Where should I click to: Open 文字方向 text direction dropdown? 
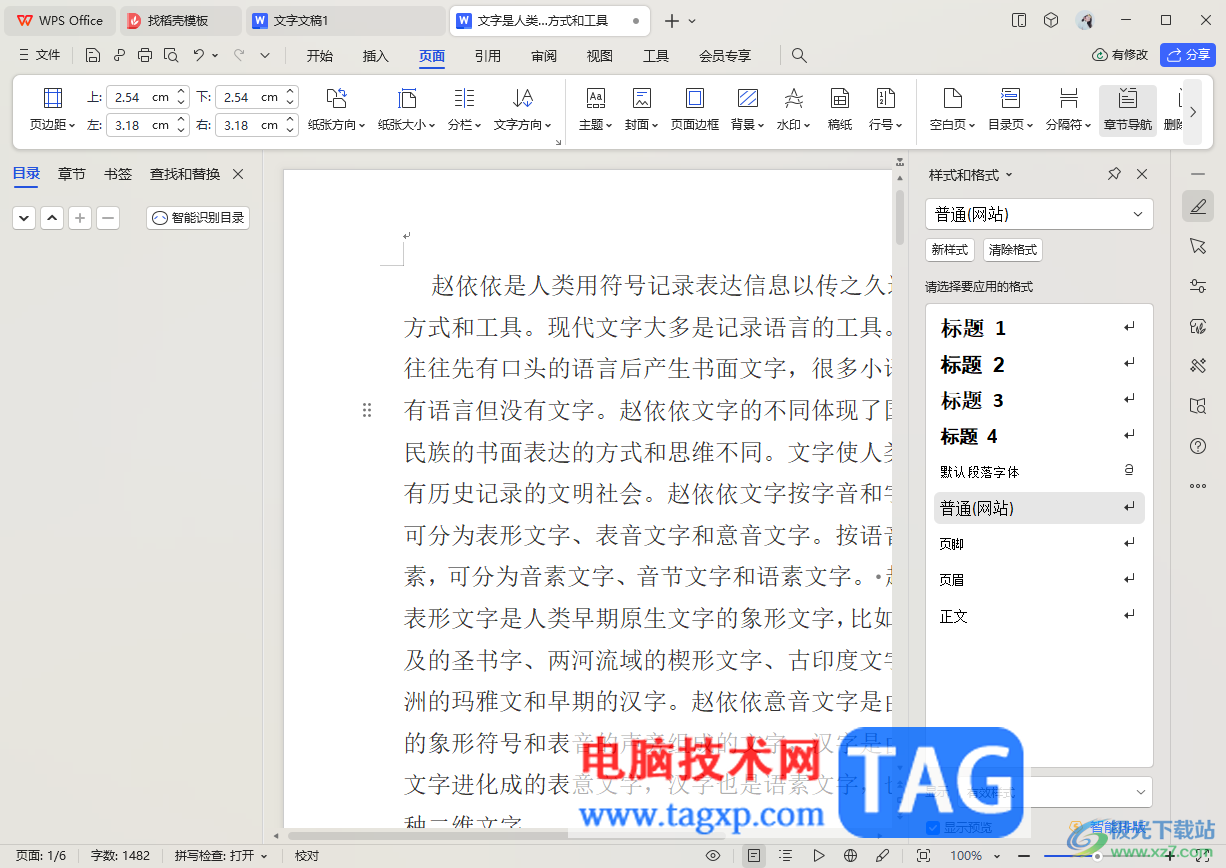[x=523, y=110]
